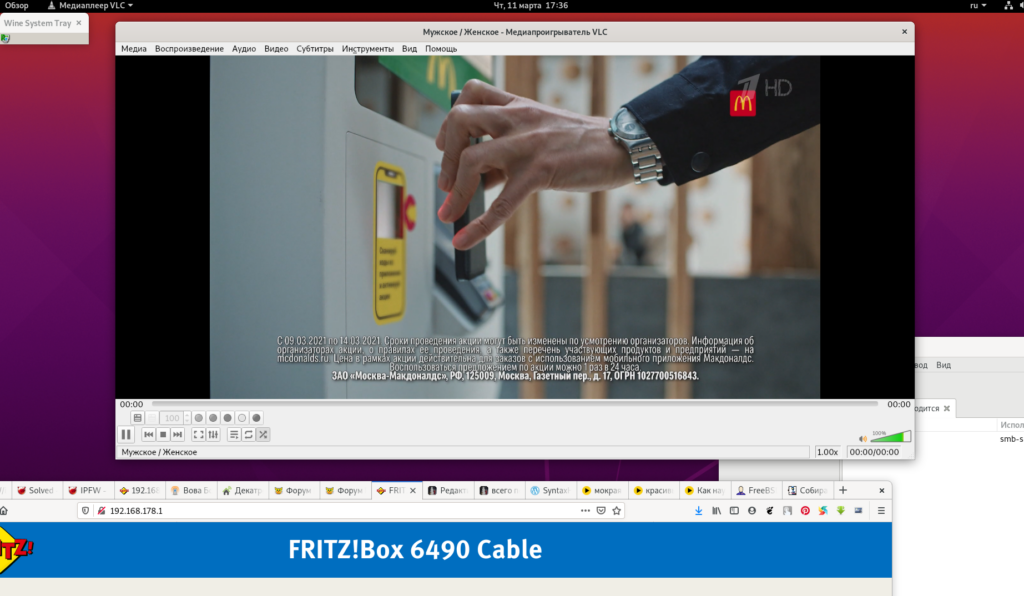Click the Pocket save icon in address bar

[601, 510]
